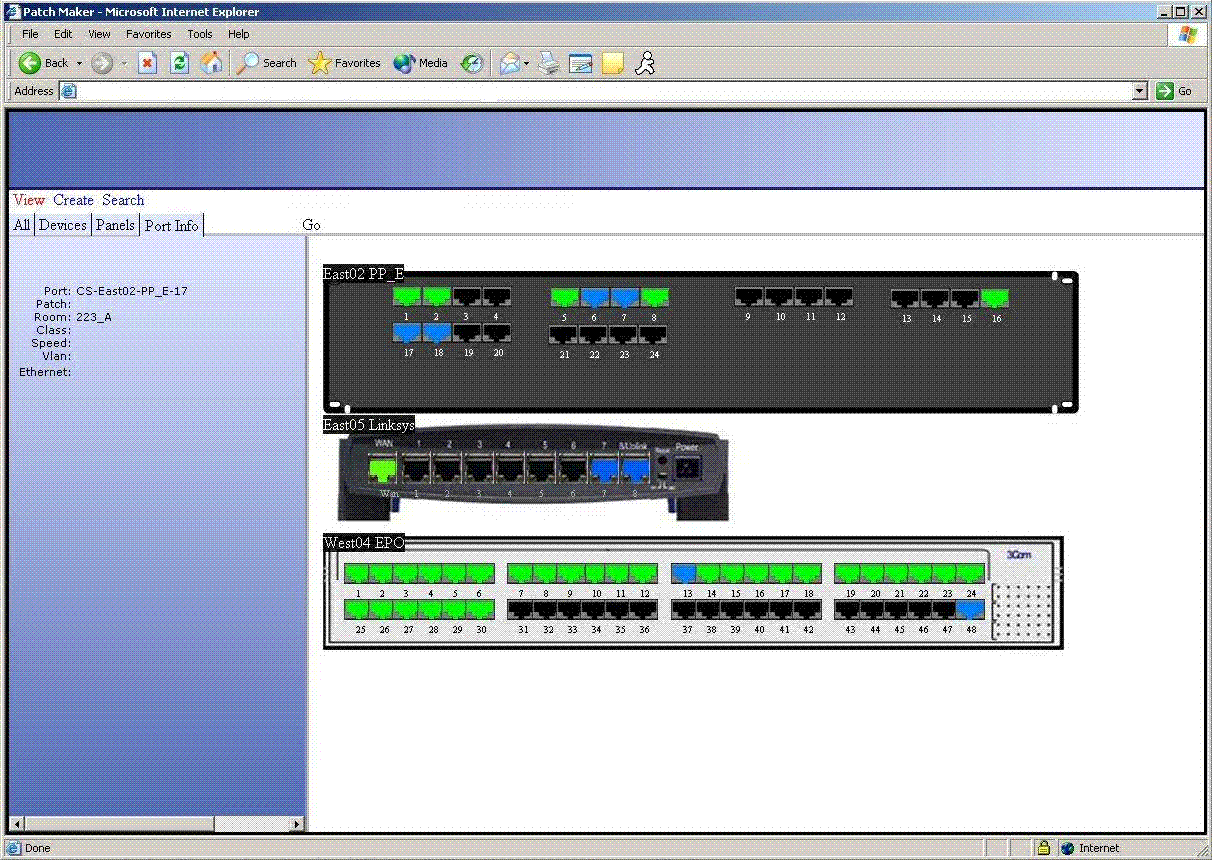Open the Mail button dropdown
Image resolution: width=1212 pixels, height=860 pixels.
[x=526, y=63]
